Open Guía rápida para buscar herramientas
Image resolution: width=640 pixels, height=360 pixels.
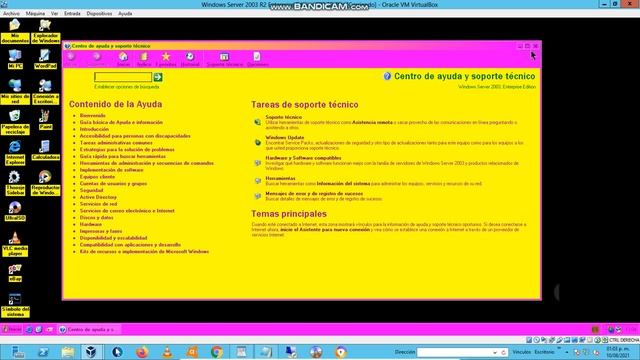pyautogui.click(x=123, y=156)
